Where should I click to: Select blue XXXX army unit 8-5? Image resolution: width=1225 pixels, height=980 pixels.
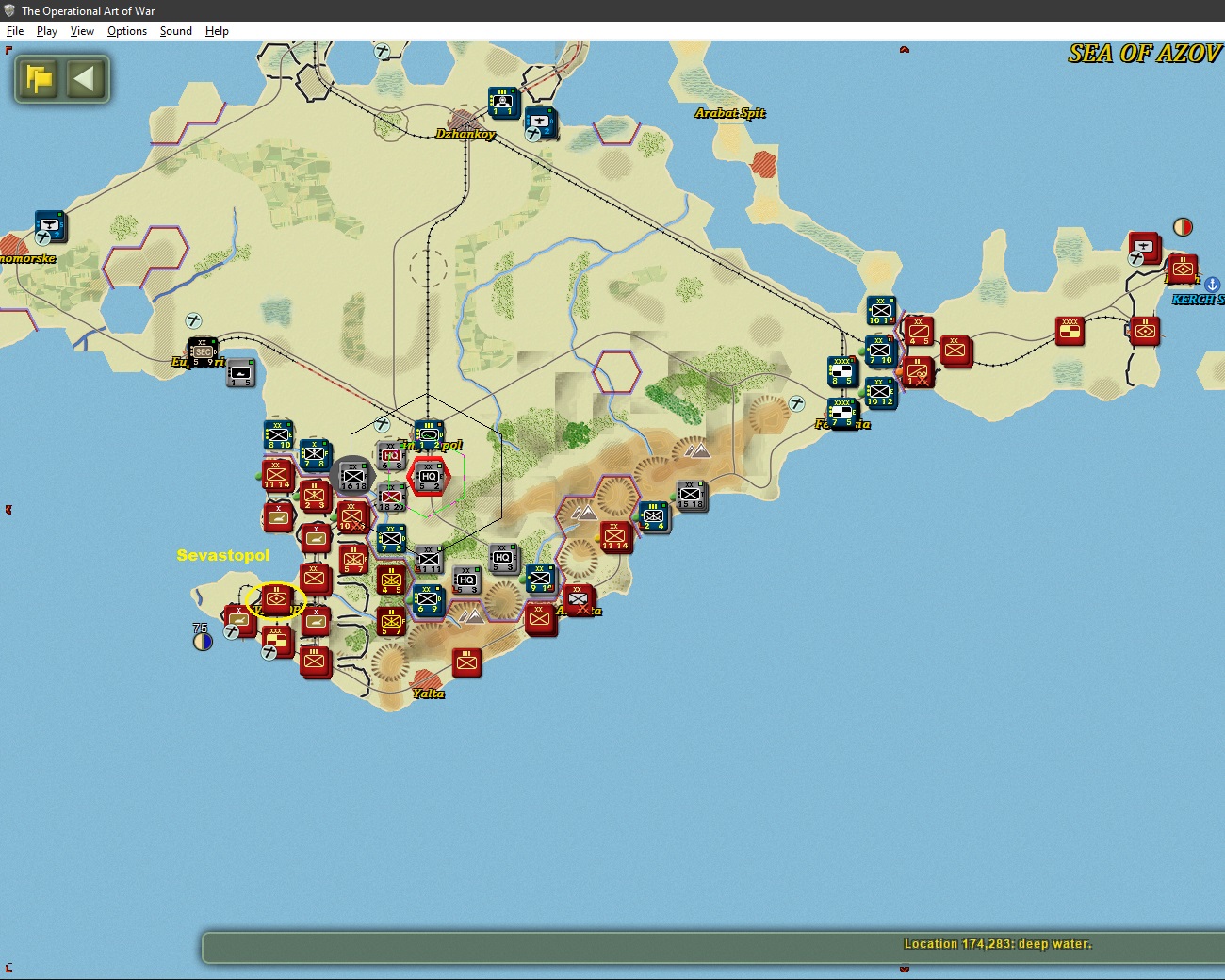click(x=841, y=370)
